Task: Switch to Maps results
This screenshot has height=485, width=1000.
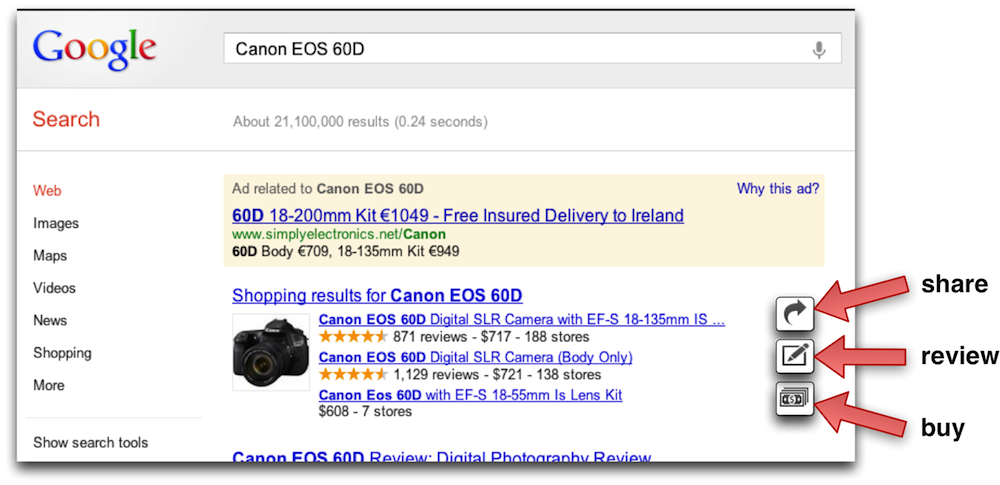Action: (50, 256)
